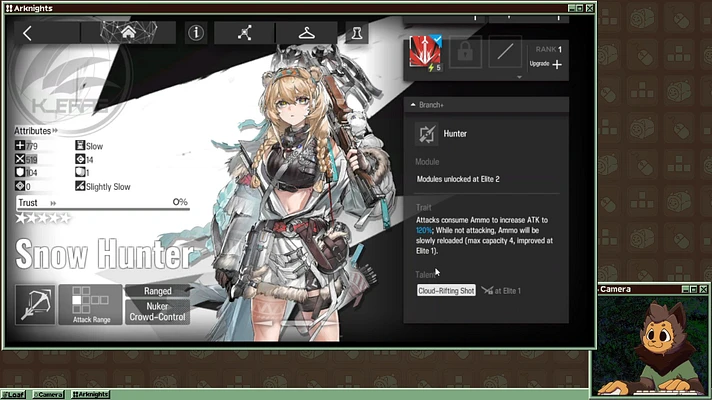712x400 pixels.
Task: Switch to Camera in the taskbar
Action: pos(49,395)
